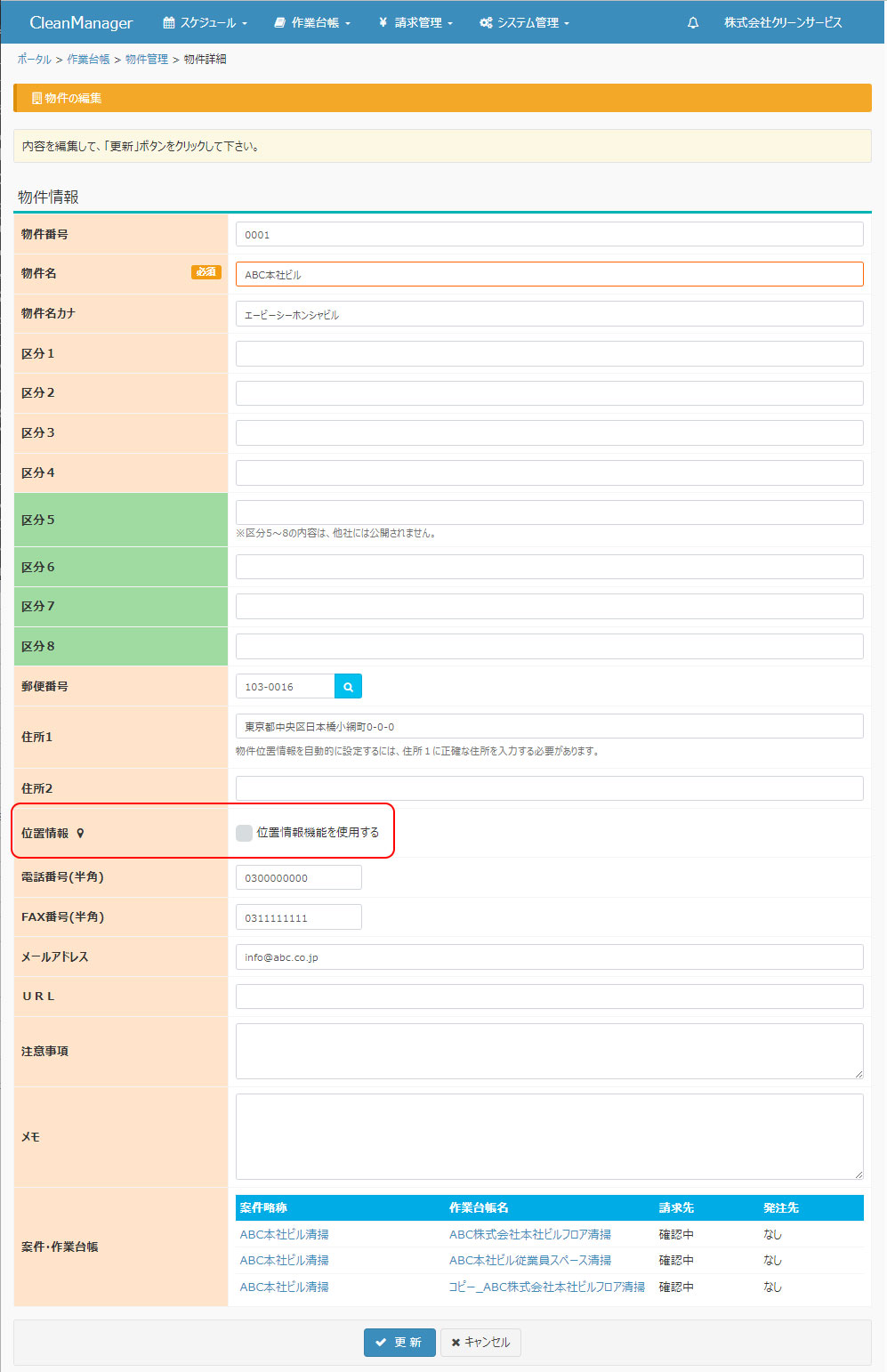887x1372 pixels.
Task: Click the map pin icon beside 位置情報
Action: pyautogui.click(x=80, y=833)
